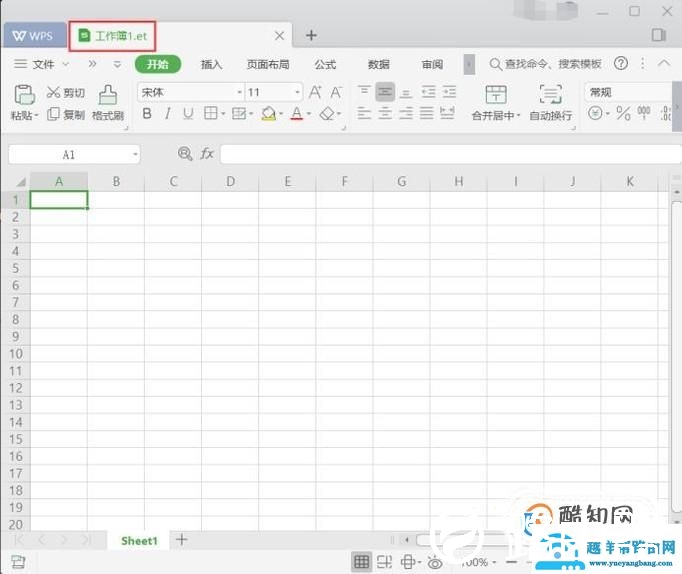Open the 数据 Data tab
The height and width of the screenshot is (574, 682).
pyautogui.click(x=379, y=65)
